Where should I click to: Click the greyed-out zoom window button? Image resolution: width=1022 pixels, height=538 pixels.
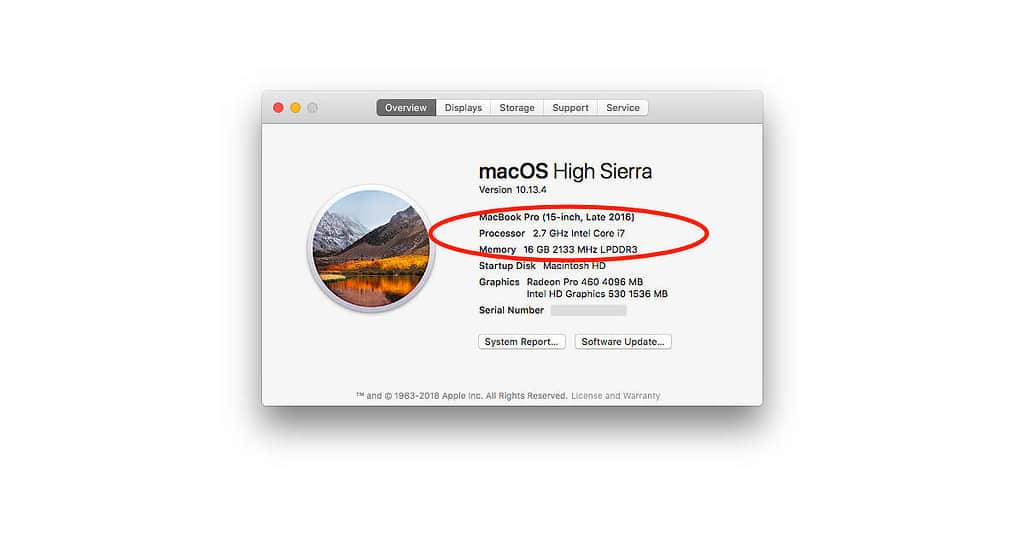313,108
